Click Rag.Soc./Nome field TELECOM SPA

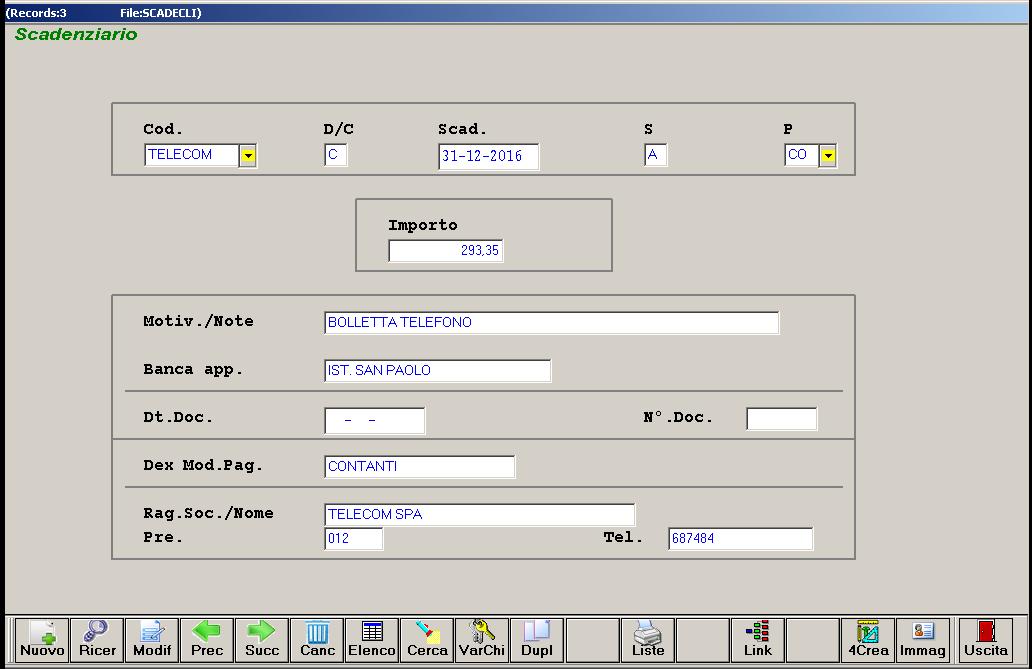pos(480,515)
